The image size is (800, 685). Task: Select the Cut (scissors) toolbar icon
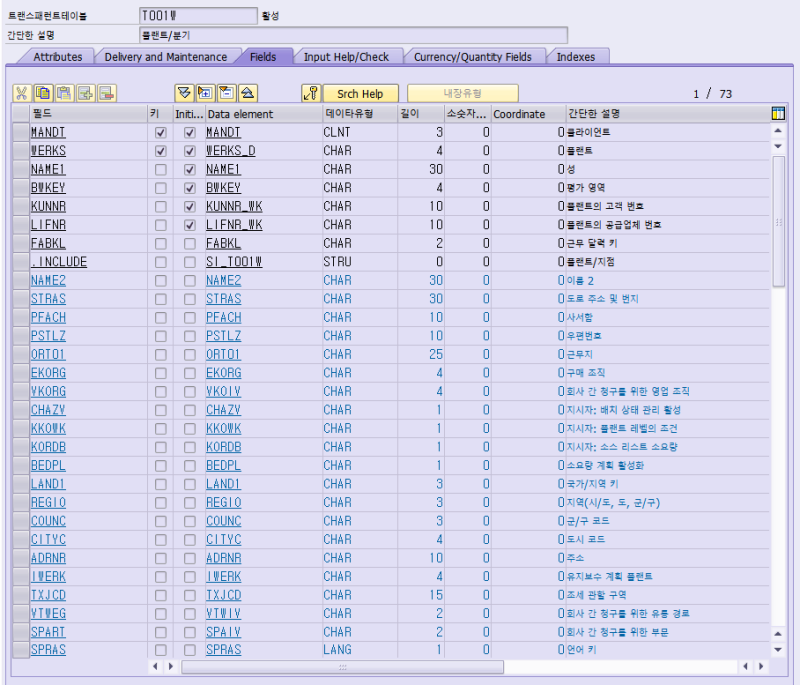coord(22,92)
